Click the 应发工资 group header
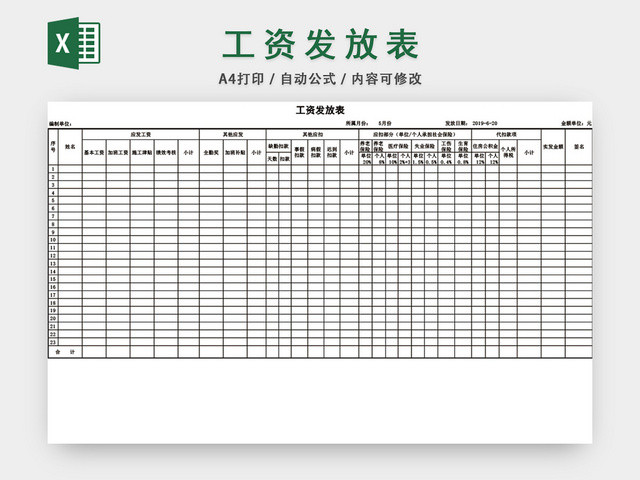This screenshot has height=480, width=640. 141,134
